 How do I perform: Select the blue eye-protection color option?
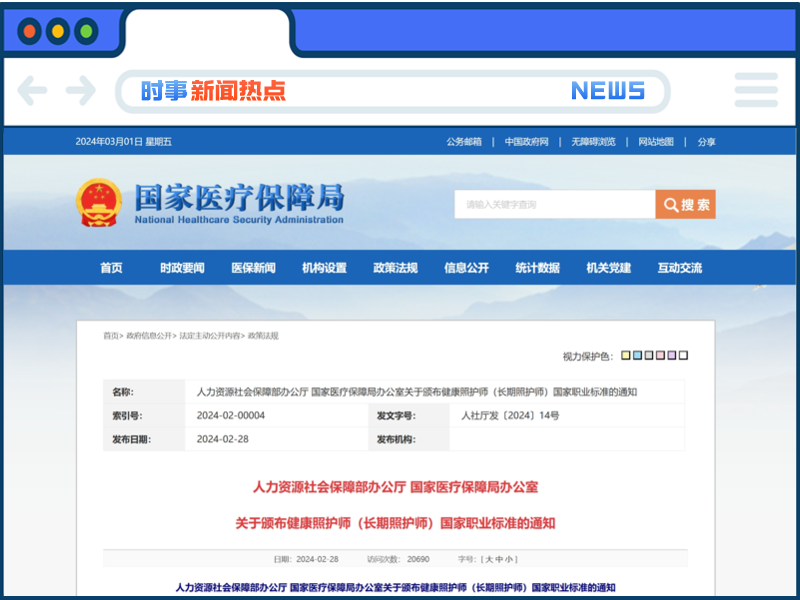pos(638,355)
